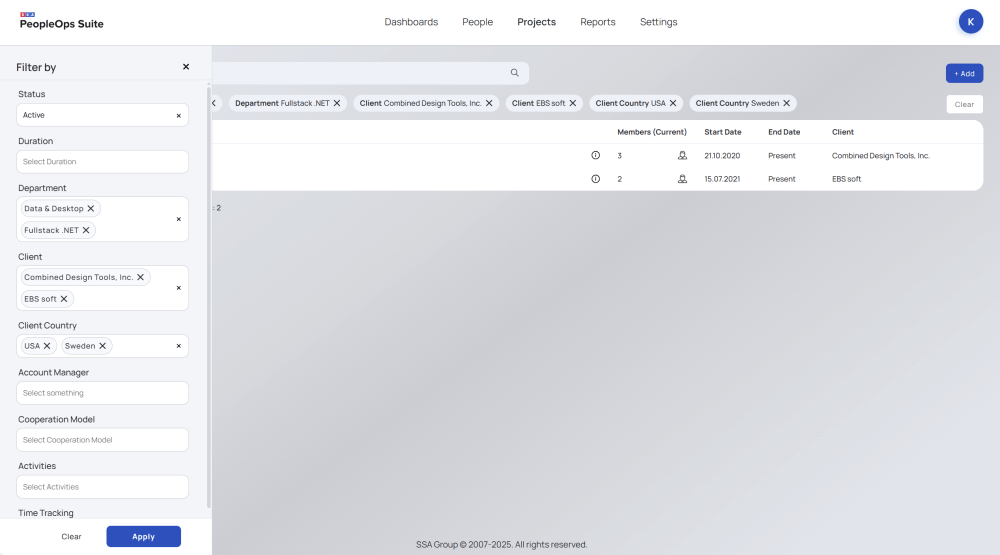
Task: Remove USA country chip in filter panel
Action: tap(47, 346)
